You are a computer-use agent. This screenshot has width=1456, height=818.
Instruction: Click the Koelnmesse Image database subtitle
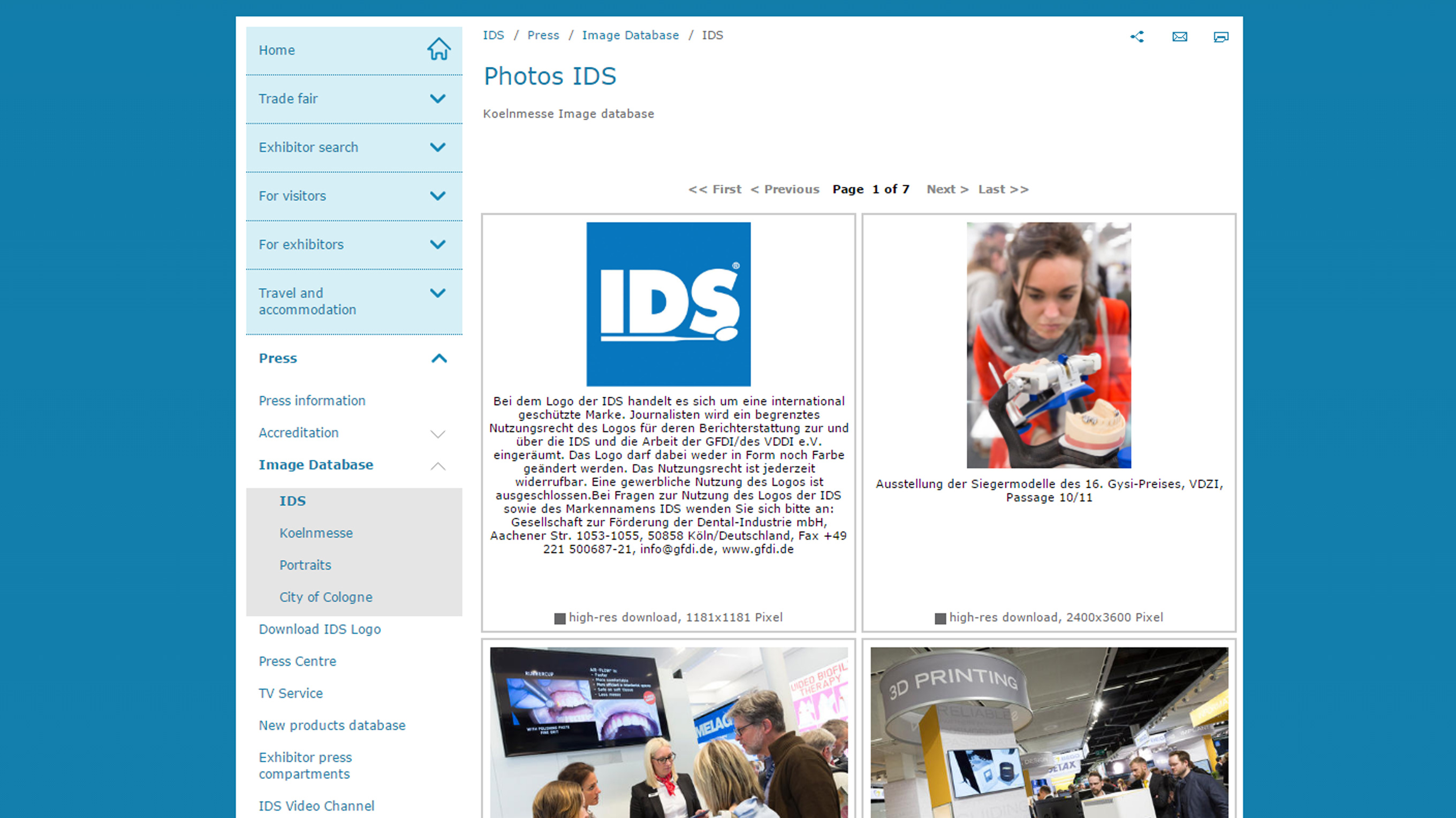coord(568,113)
